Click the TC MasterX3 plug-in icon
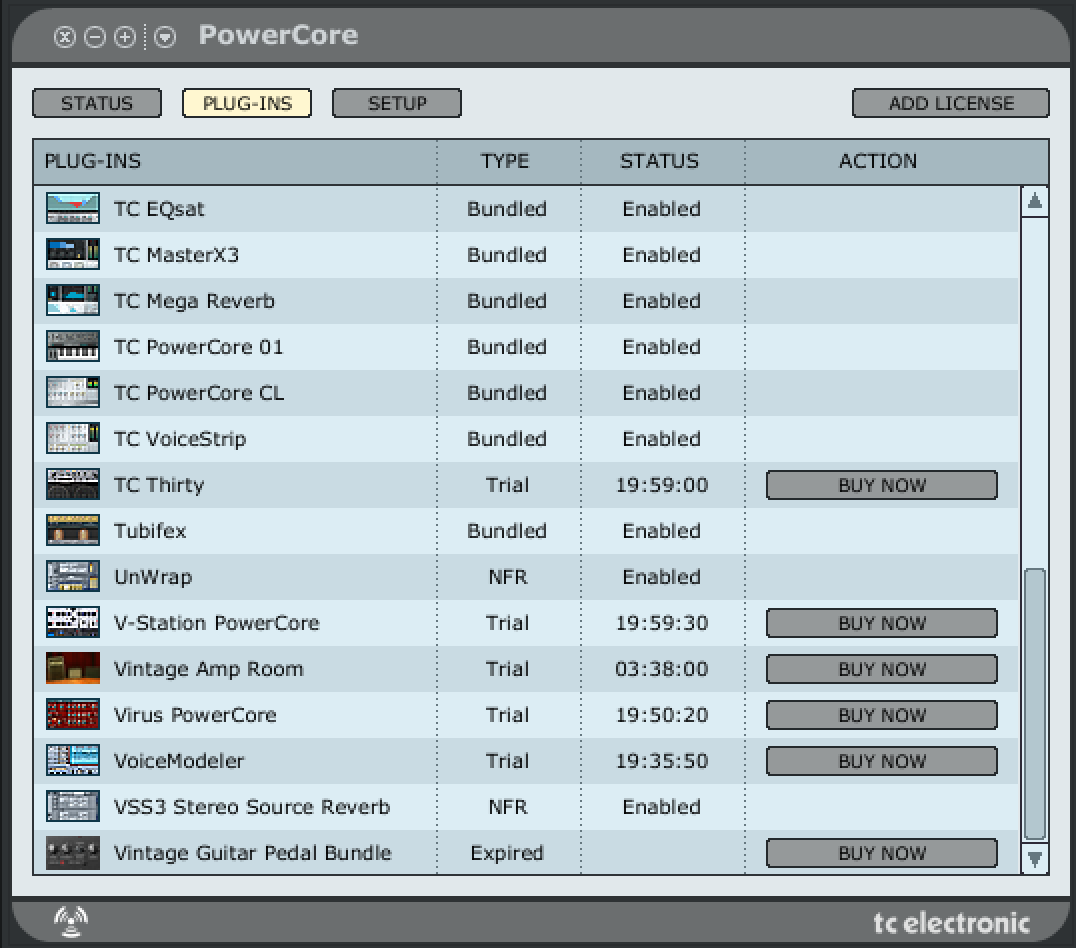Image resolution: width=1076 pixels, height=948 pixels. [73, 255]
